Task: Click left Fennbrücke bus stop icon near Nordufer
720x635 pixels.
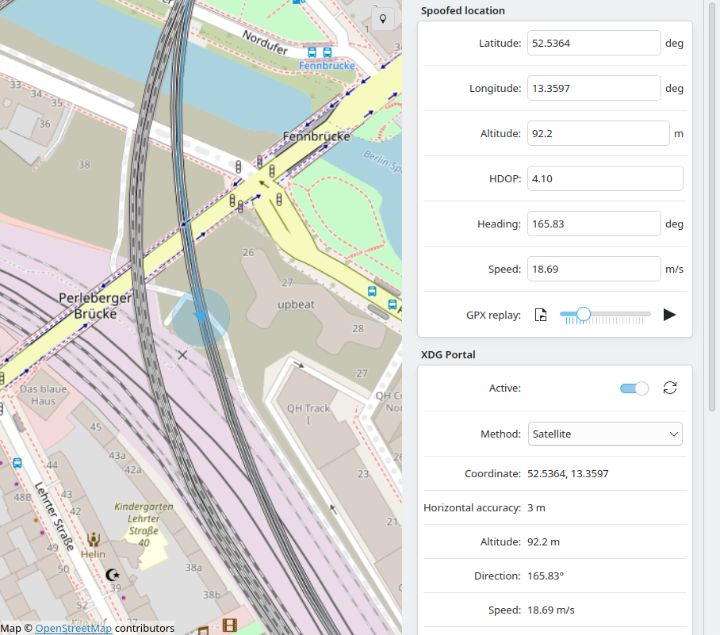Action: (312, 52)
